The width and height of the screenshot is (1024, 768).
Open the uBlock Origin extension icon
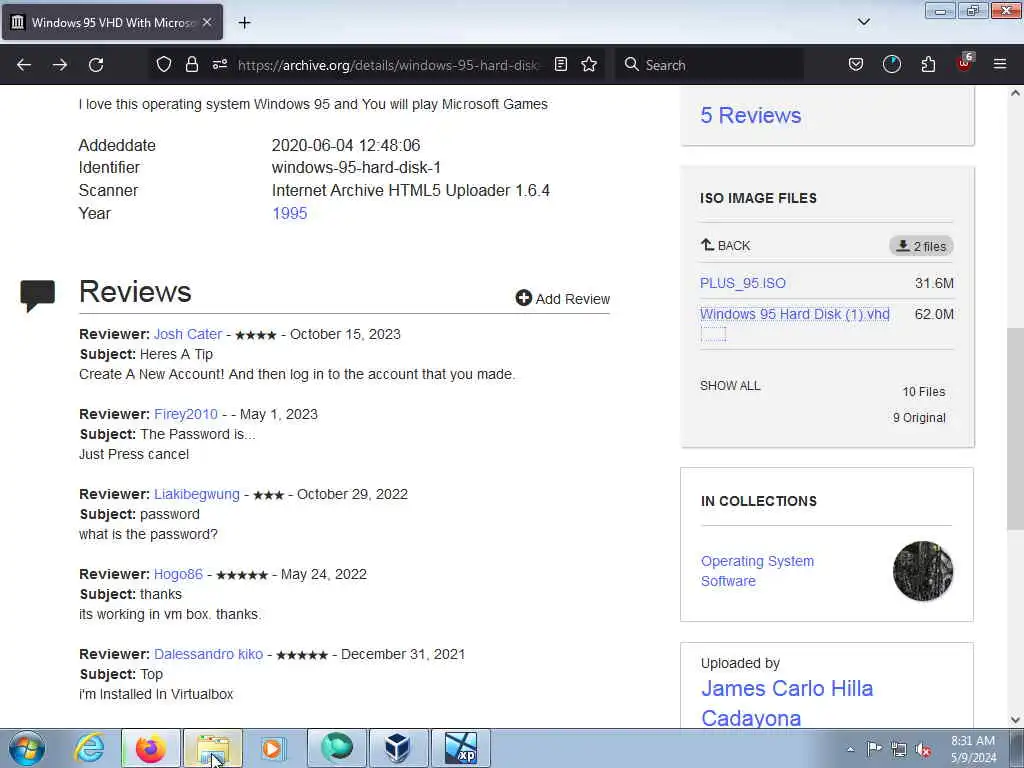tap(965, 63)
